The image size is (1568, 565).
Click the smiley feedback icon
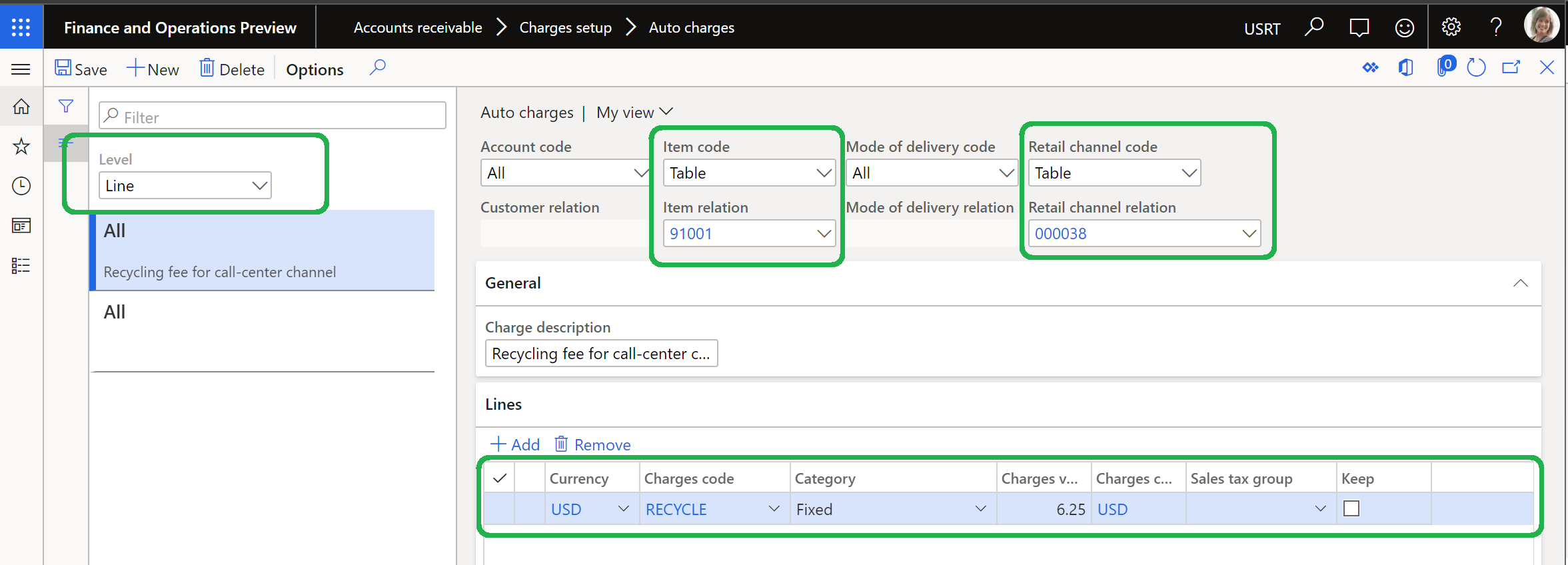click(x=1405, y=27)
